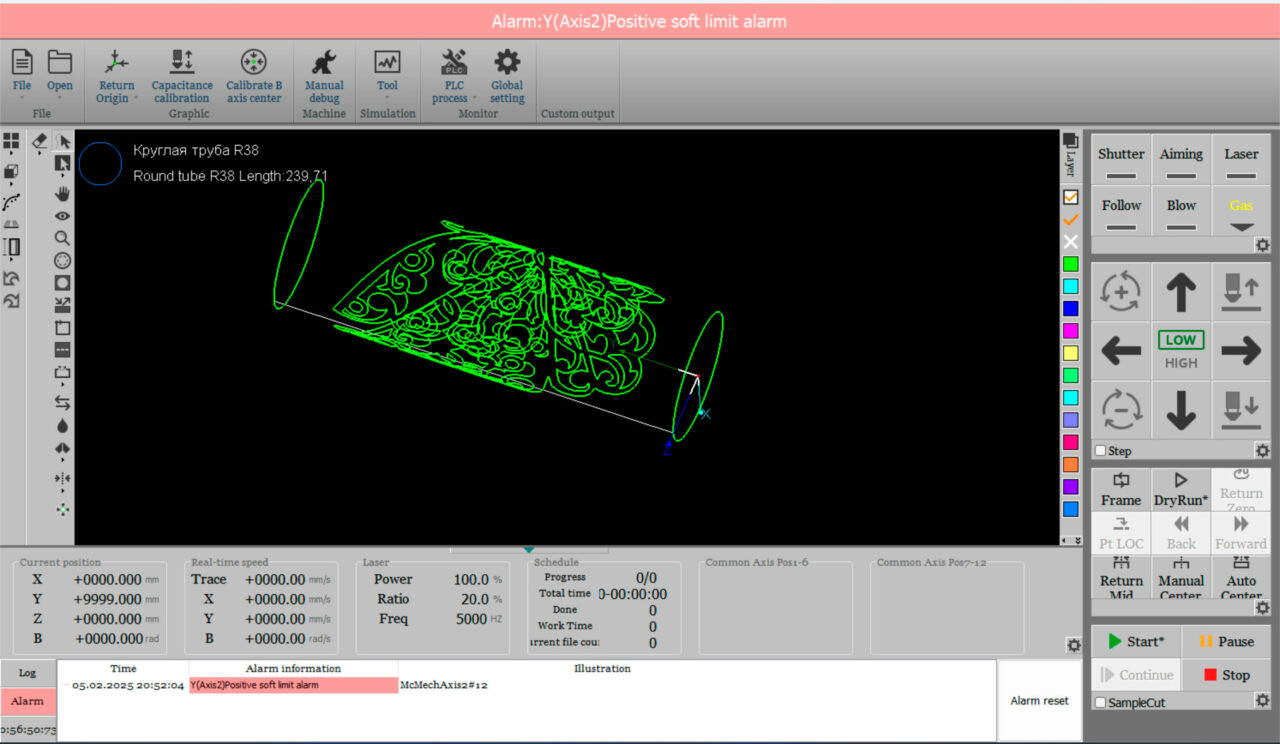The image size is (1280, 744).
Task: Click the green dot centering tool icon
Action: 62,508
